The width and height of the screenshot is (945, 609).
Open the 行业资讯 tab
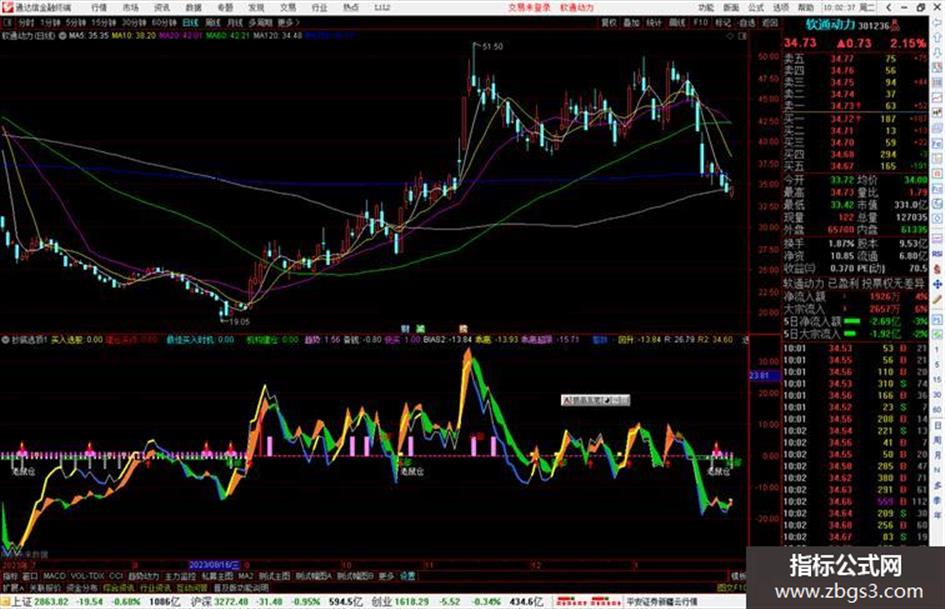click(155, 588)
